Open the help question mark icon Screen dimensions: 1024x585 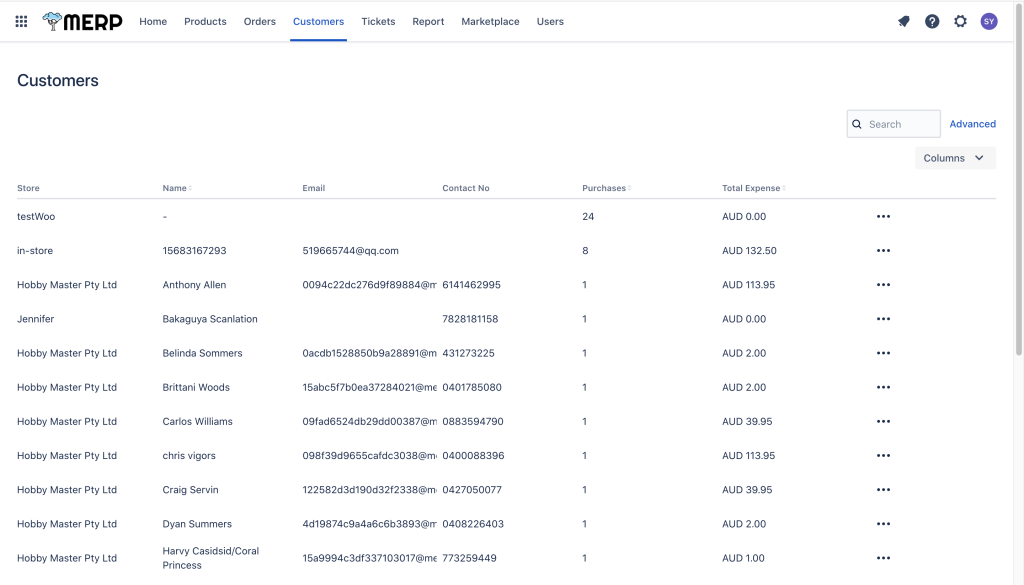932,21
